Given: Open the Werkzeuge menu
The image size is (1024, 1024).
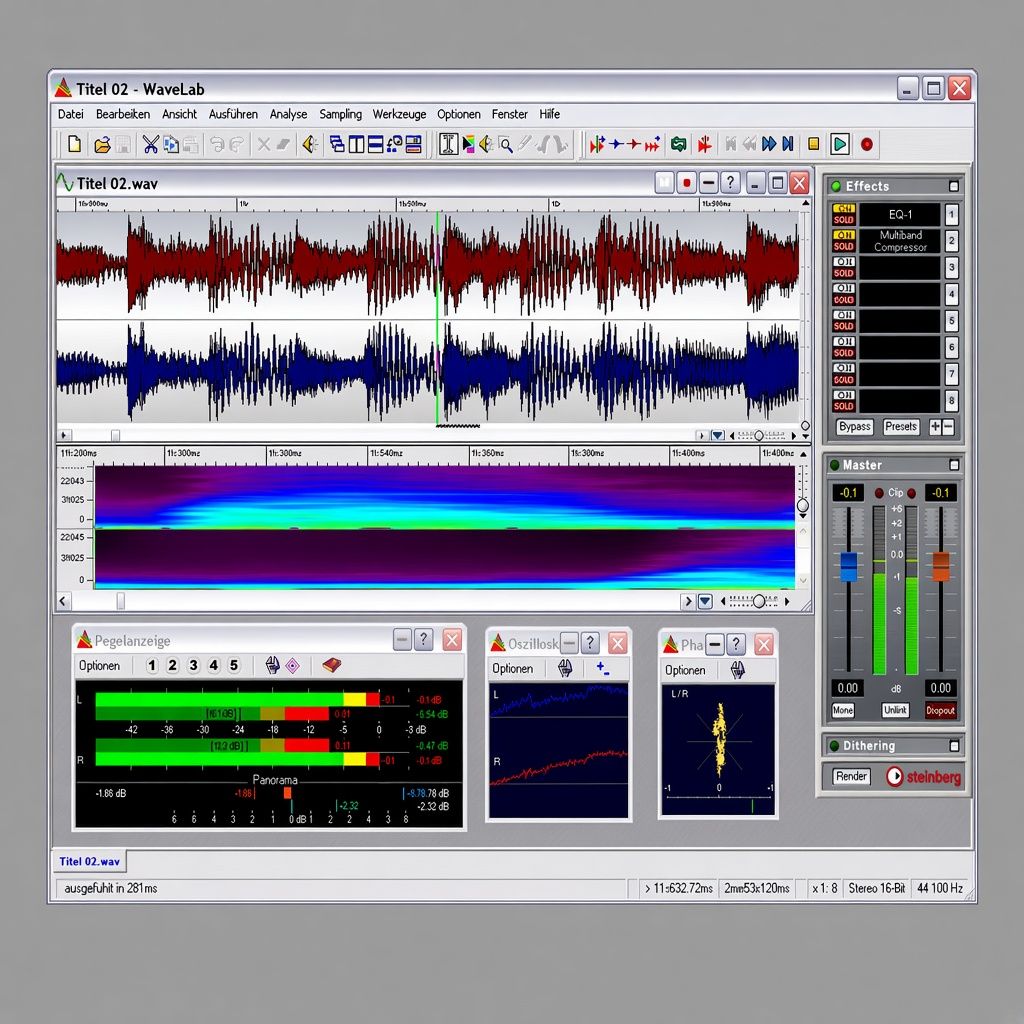Looking at the screenshot, I should pos(399,114).
